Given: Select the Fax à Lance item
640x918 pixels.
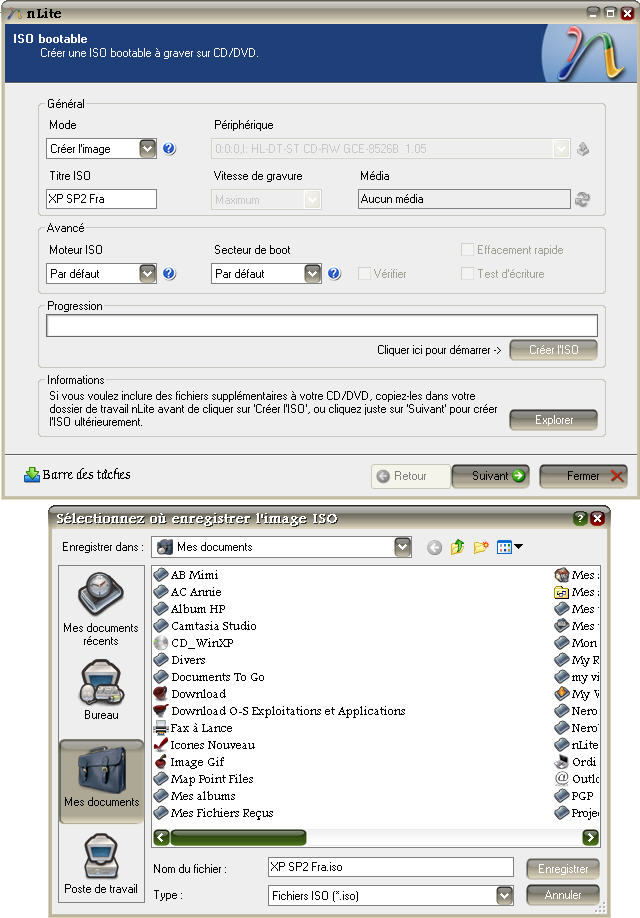Looking at the screenshot, I should pyautogui.click(x=193, y=728).
